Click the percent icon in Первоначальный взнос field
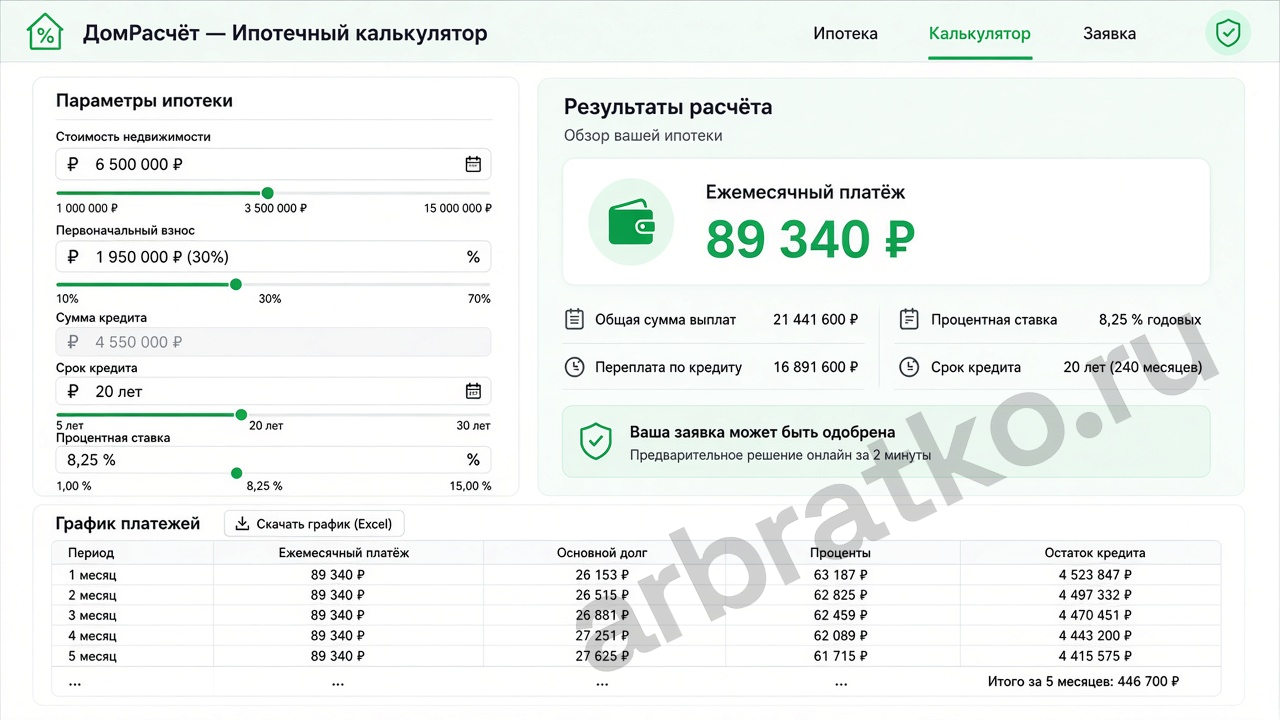 click(x=473, y=257)
